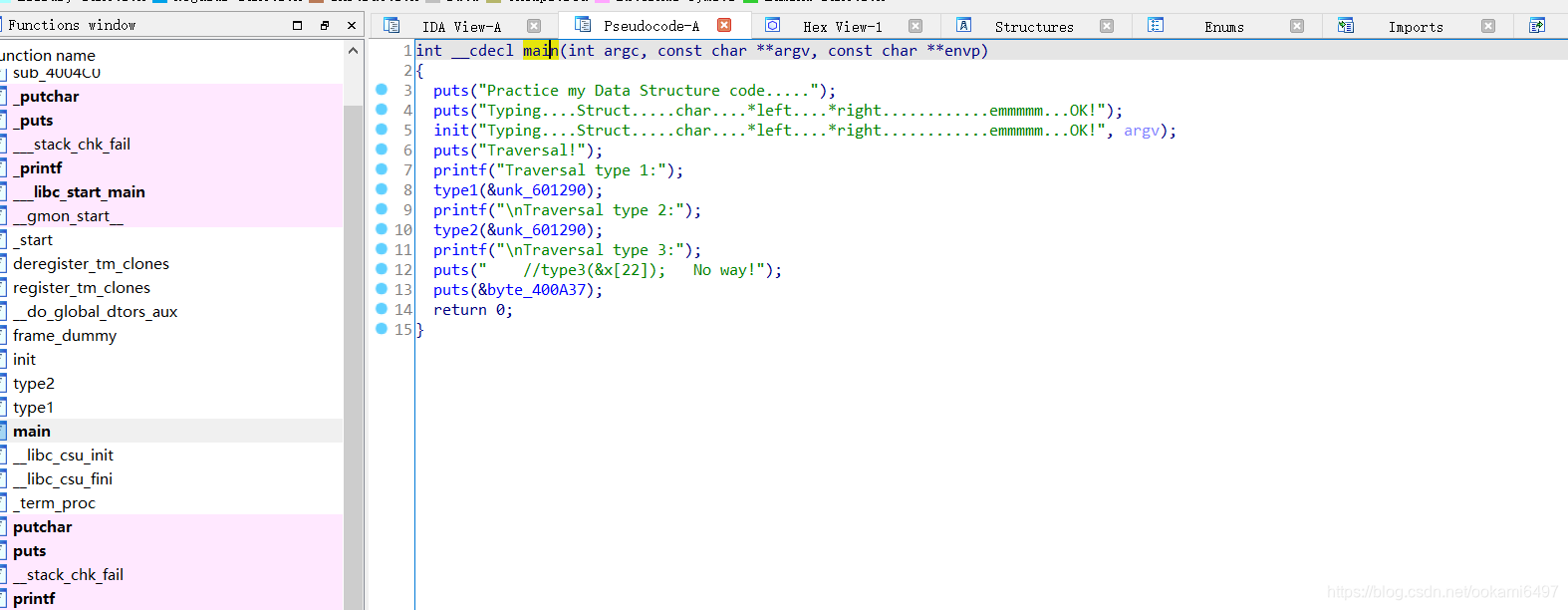
Task: Select deregister_tm_clones function
Action: pyautogui.click(x=171, y=263)
